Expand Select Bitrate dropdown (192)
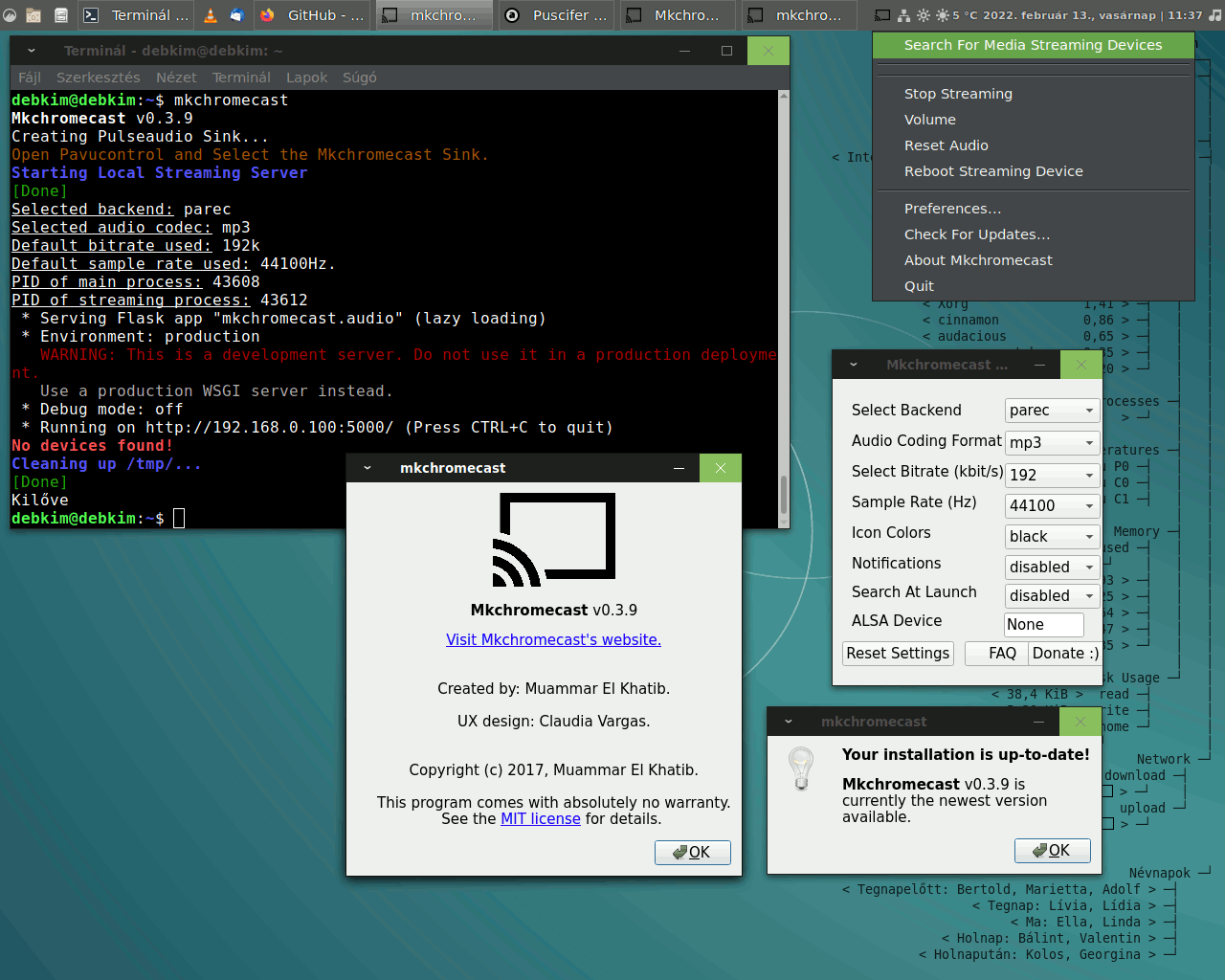The width and height of the screenshot is (1225, 980). (x=1052, y=475)
